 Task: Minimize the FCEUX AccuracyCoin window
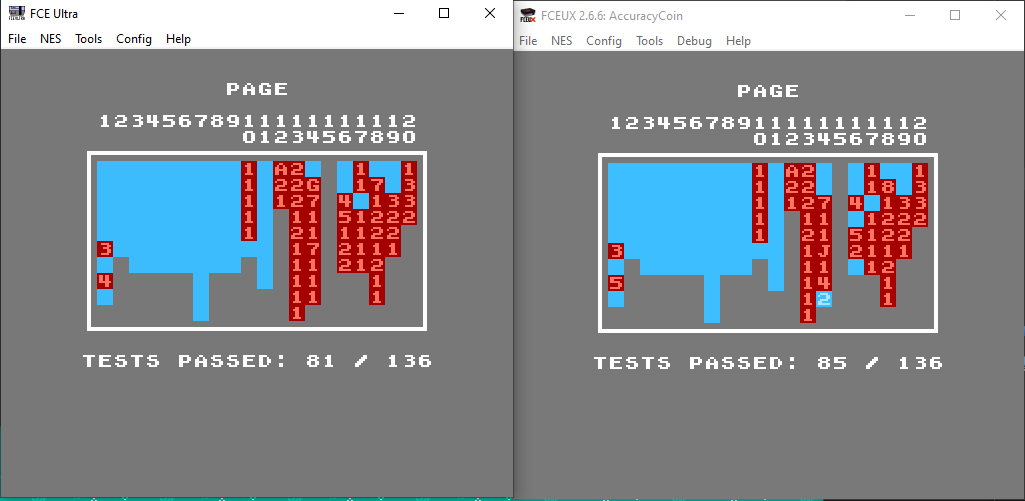pyautogui.click(x=909, y=15)
